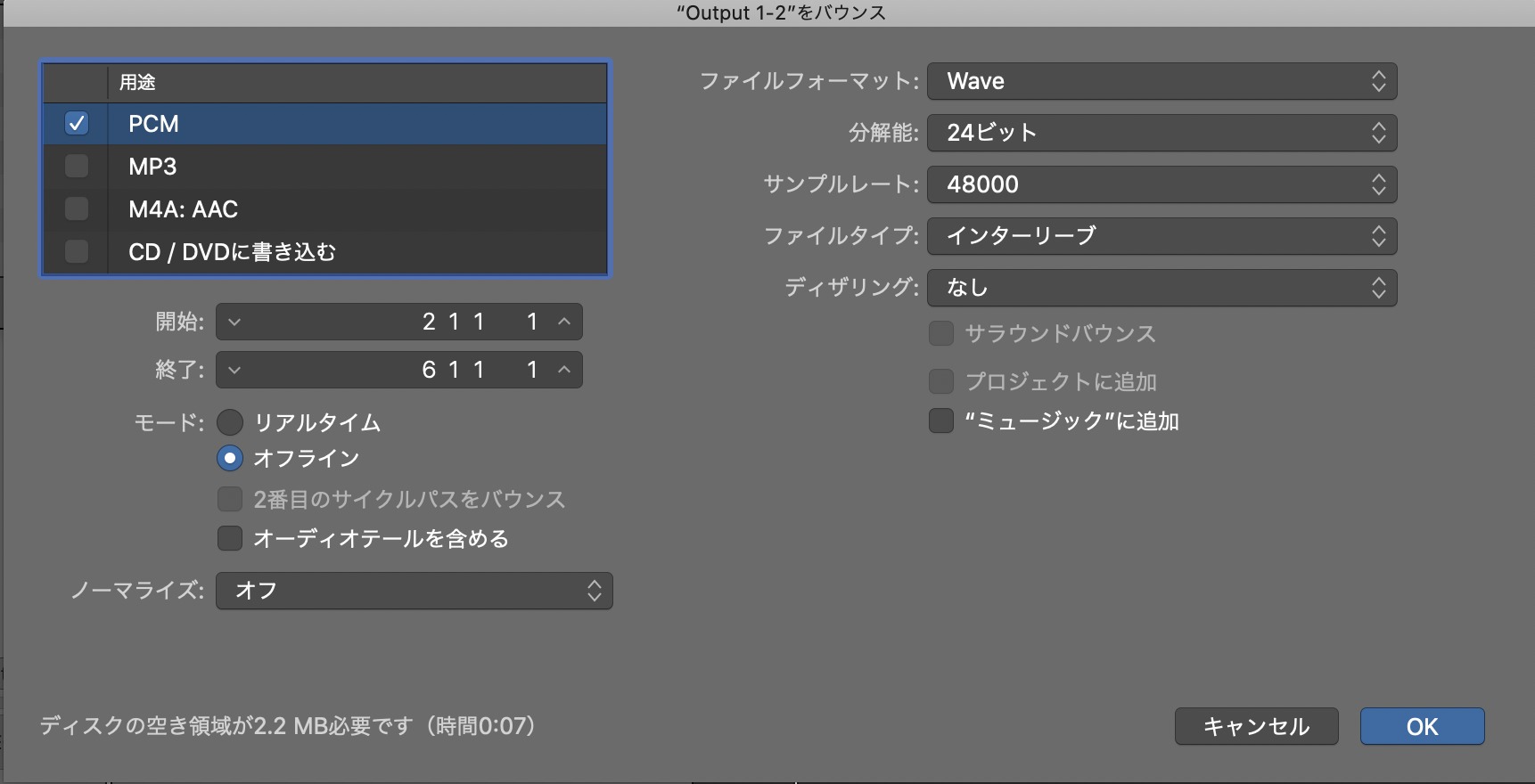The image size is (1535, 784).
Task: Click the up arrow on 終了 end position
Action: coord(563,370)
